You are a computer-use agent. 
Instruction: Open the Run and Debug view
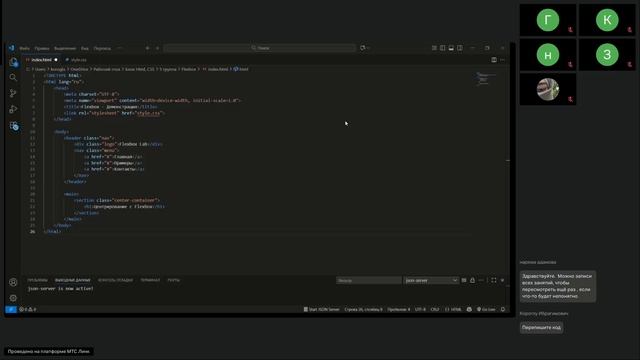13,109
